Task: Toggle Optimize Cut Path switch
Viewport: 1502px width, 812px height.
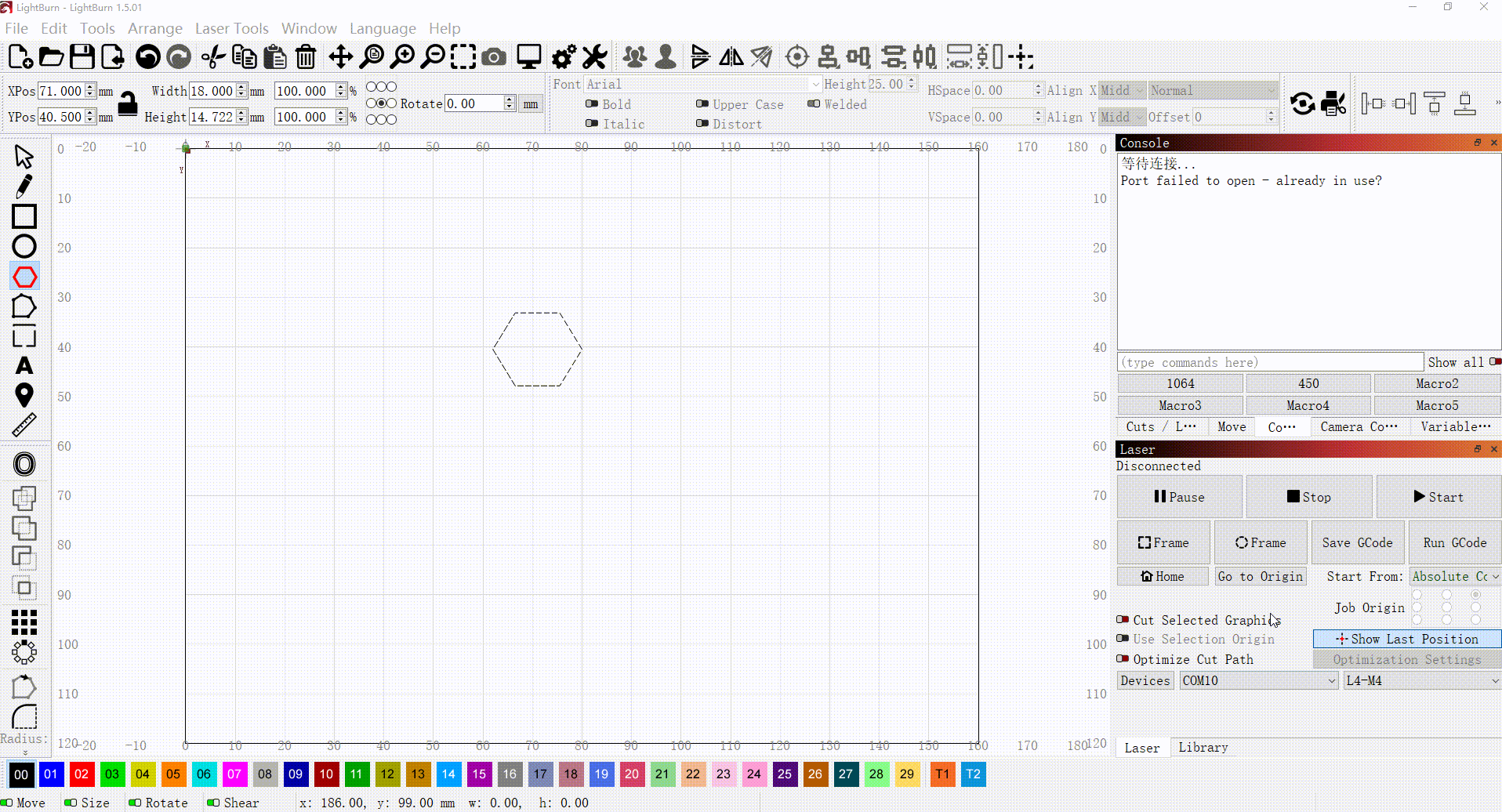Action: point(1123,659)
